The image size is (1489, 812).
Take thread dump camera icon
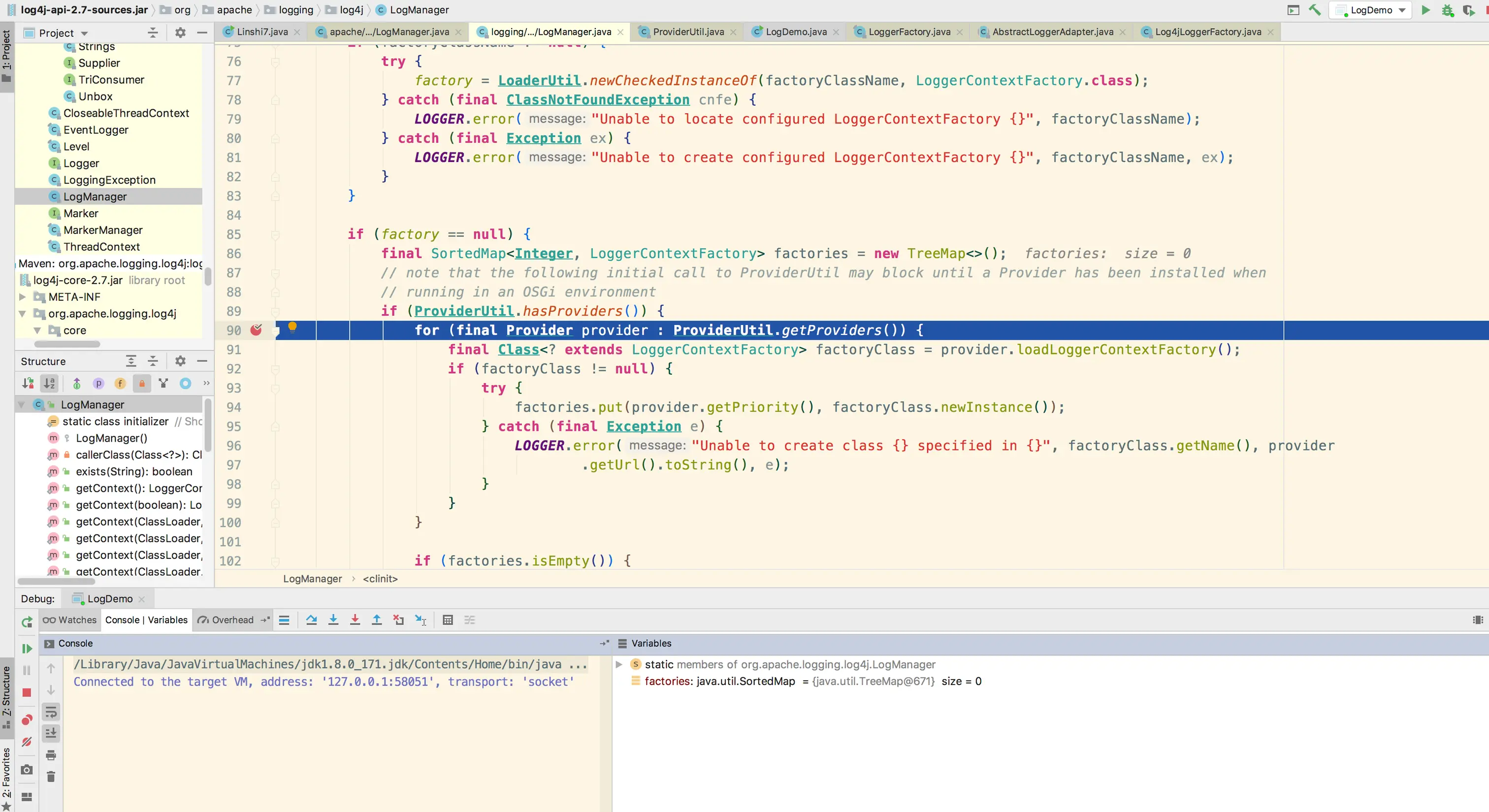pos(27,770)
